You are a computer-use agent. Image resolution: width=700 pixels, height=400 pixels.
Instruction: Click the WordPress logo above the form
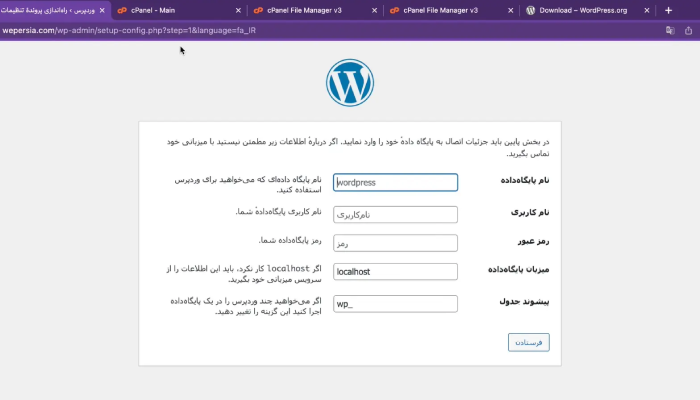(350, 83)
